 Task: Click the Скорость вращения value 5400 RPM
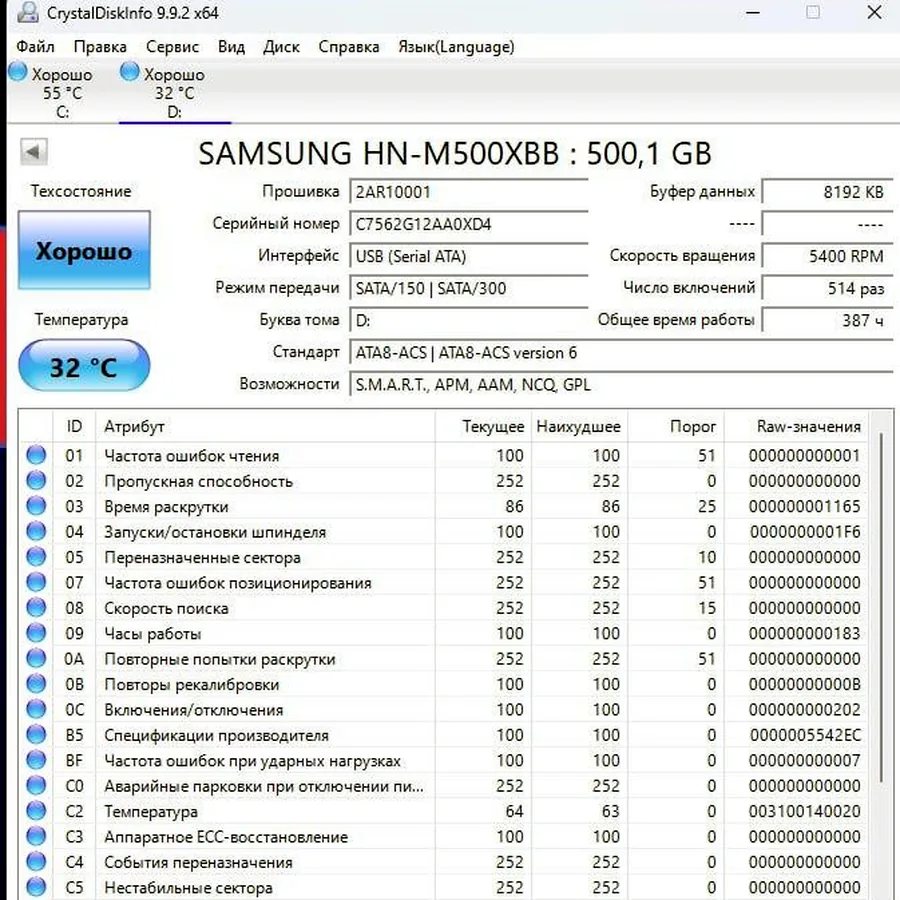827,256
